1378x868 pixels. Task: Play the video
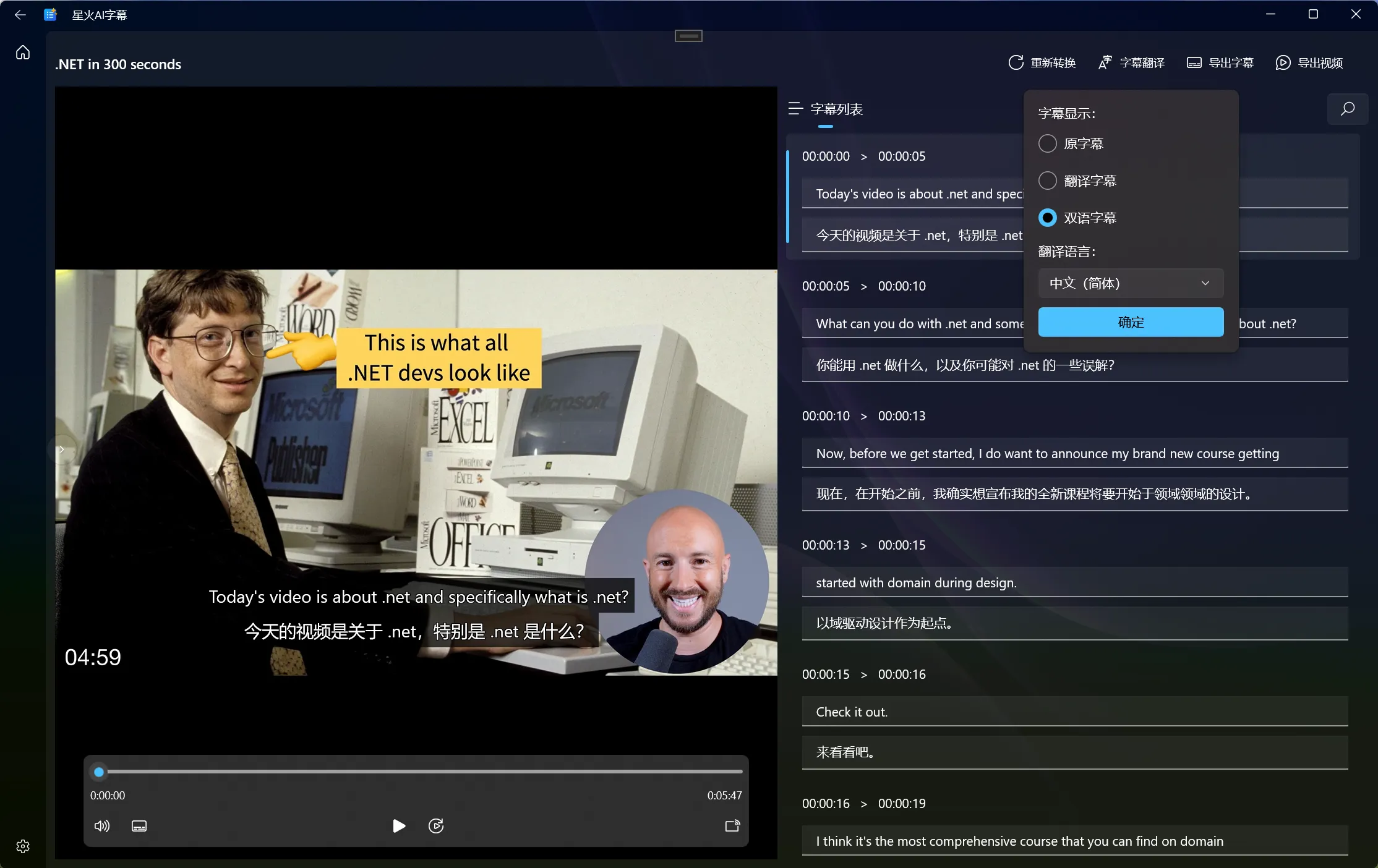399,826
